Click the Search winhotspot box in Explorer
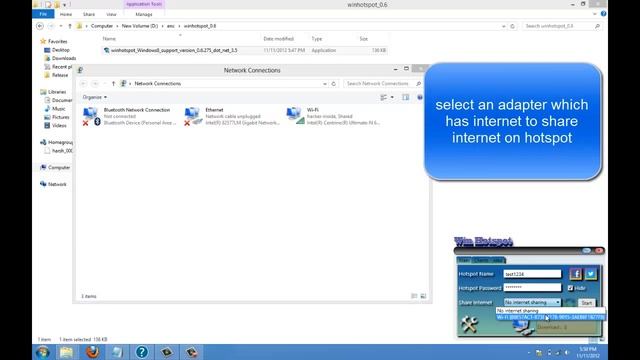Viewport: 640px width, 360px height. coord(562,26)
